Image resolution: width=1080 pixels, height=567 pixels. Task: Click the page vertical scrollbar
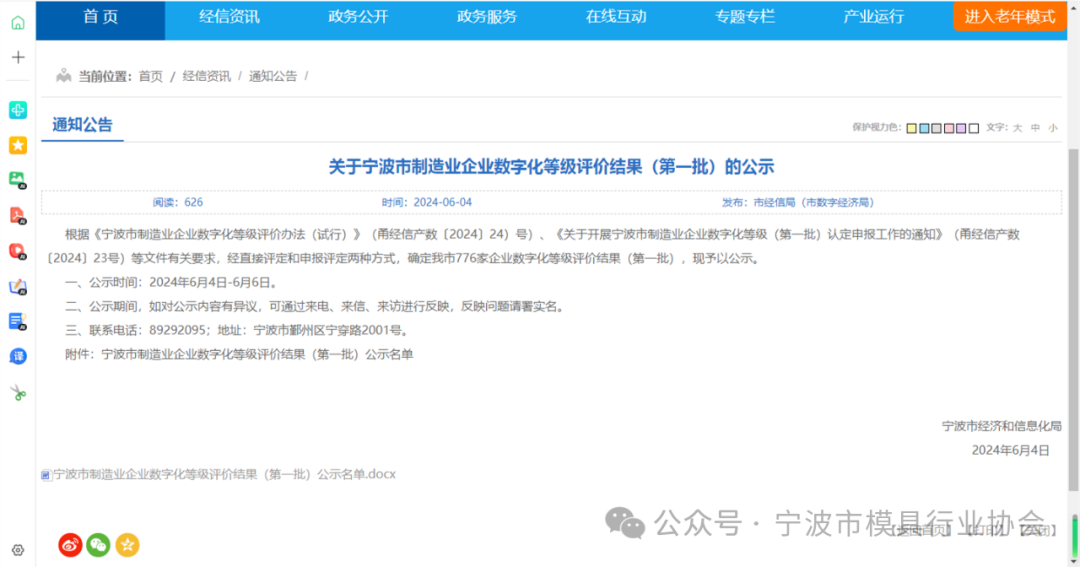click(x=1073, y=320)
